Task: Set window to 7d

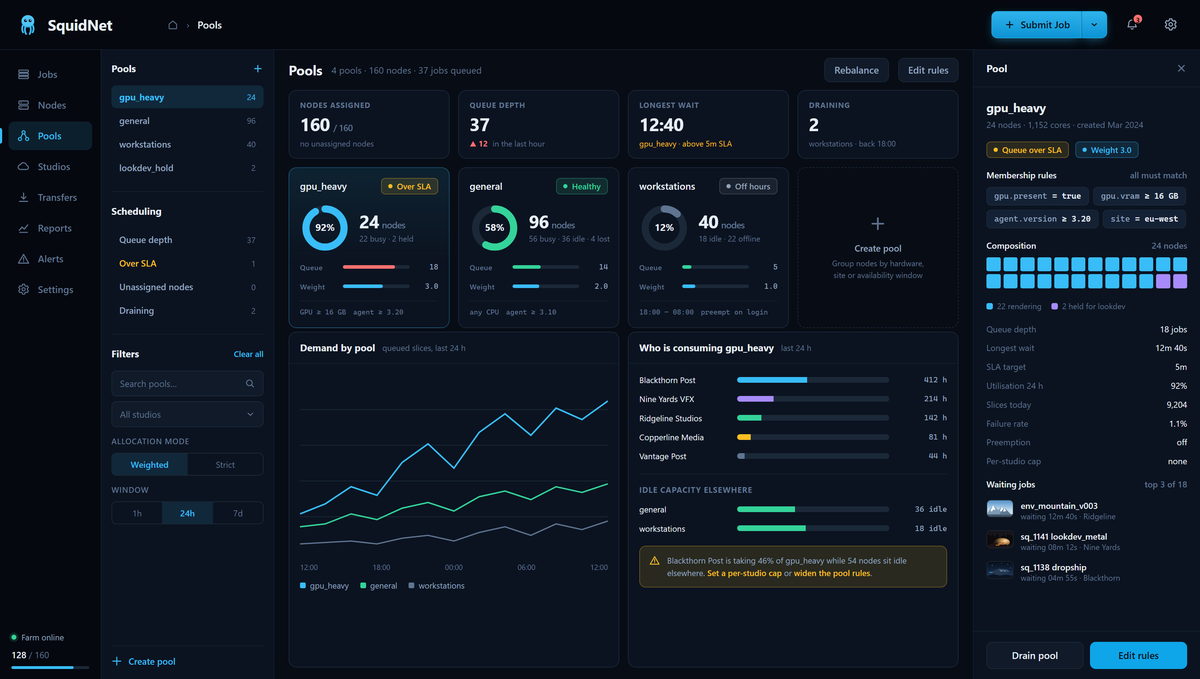Action: point(237,513)
